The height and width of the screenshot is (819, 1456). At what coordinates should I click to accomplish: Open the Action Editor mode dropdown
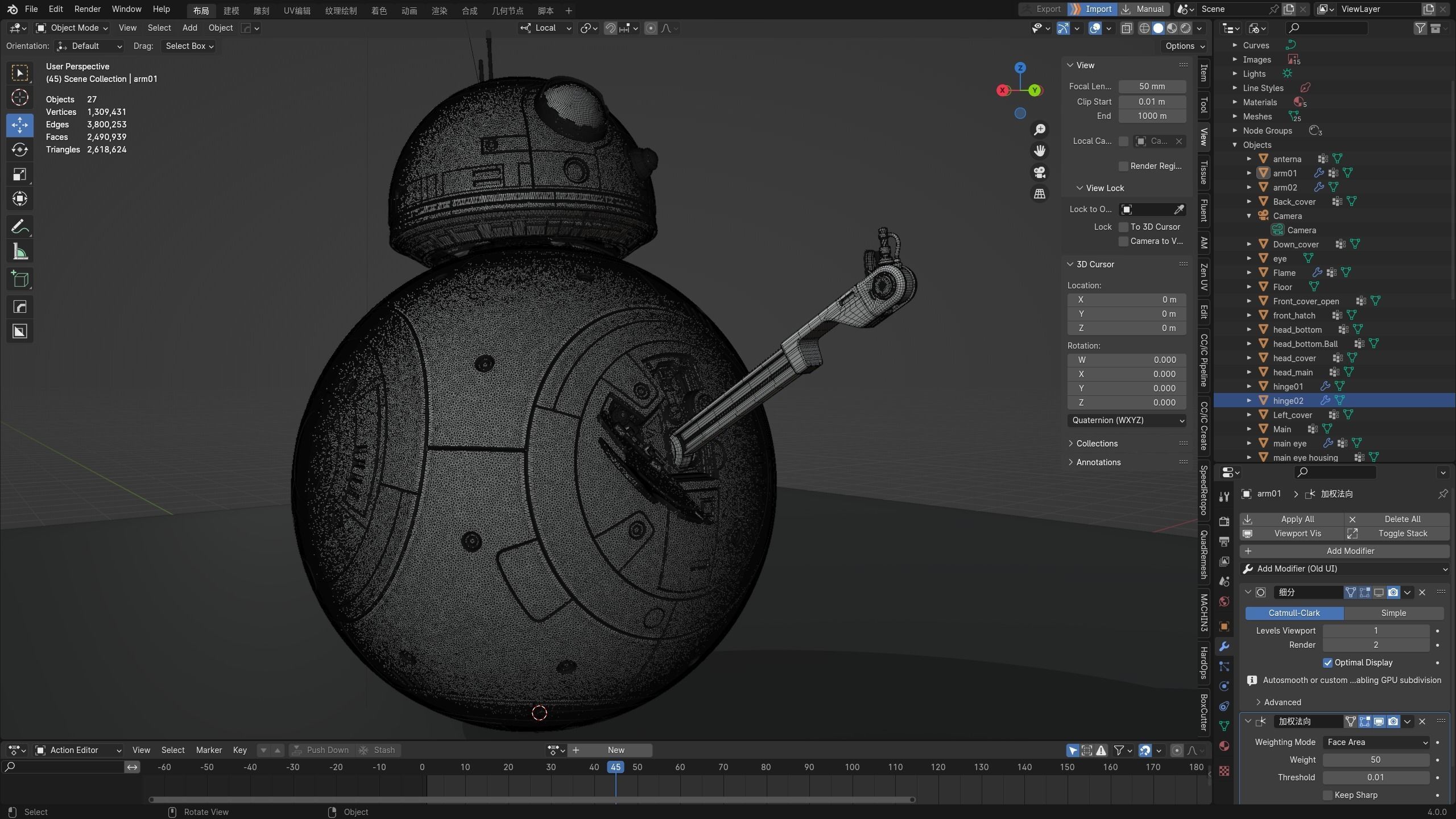(x=78, y=750)
